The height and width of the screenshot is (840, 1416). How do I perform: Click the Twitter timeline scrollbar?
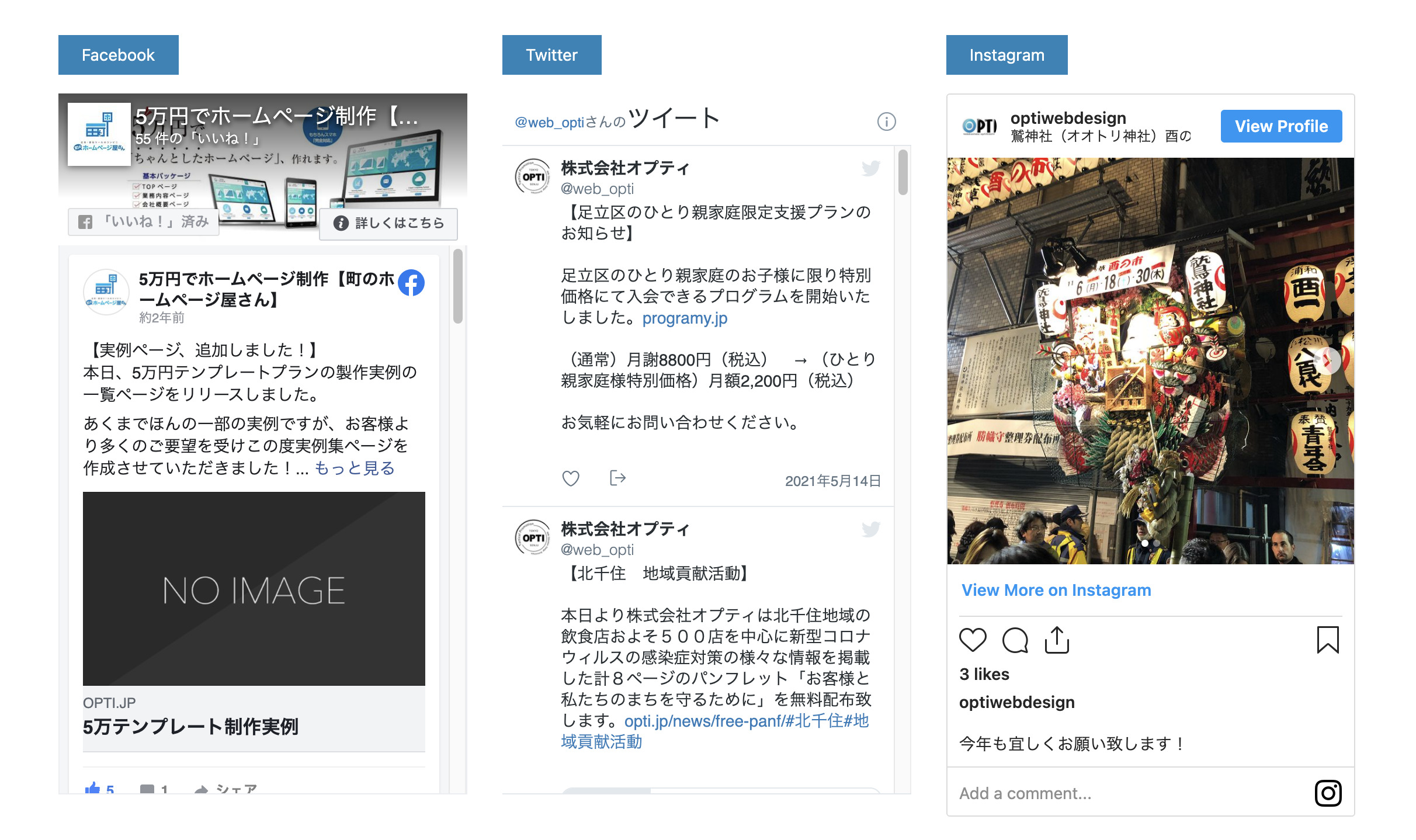click(903, 172)
